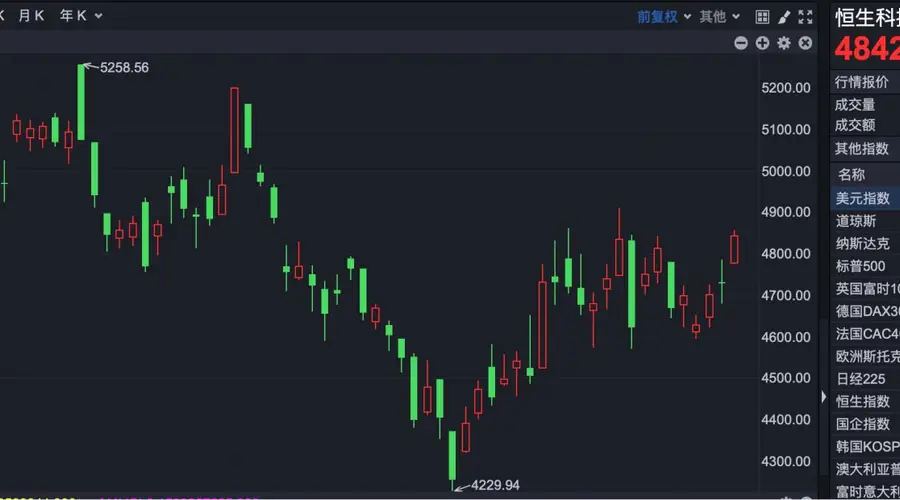
Task: Collapse side panel using triangle arrow
Action: click(x=824, y=397)
